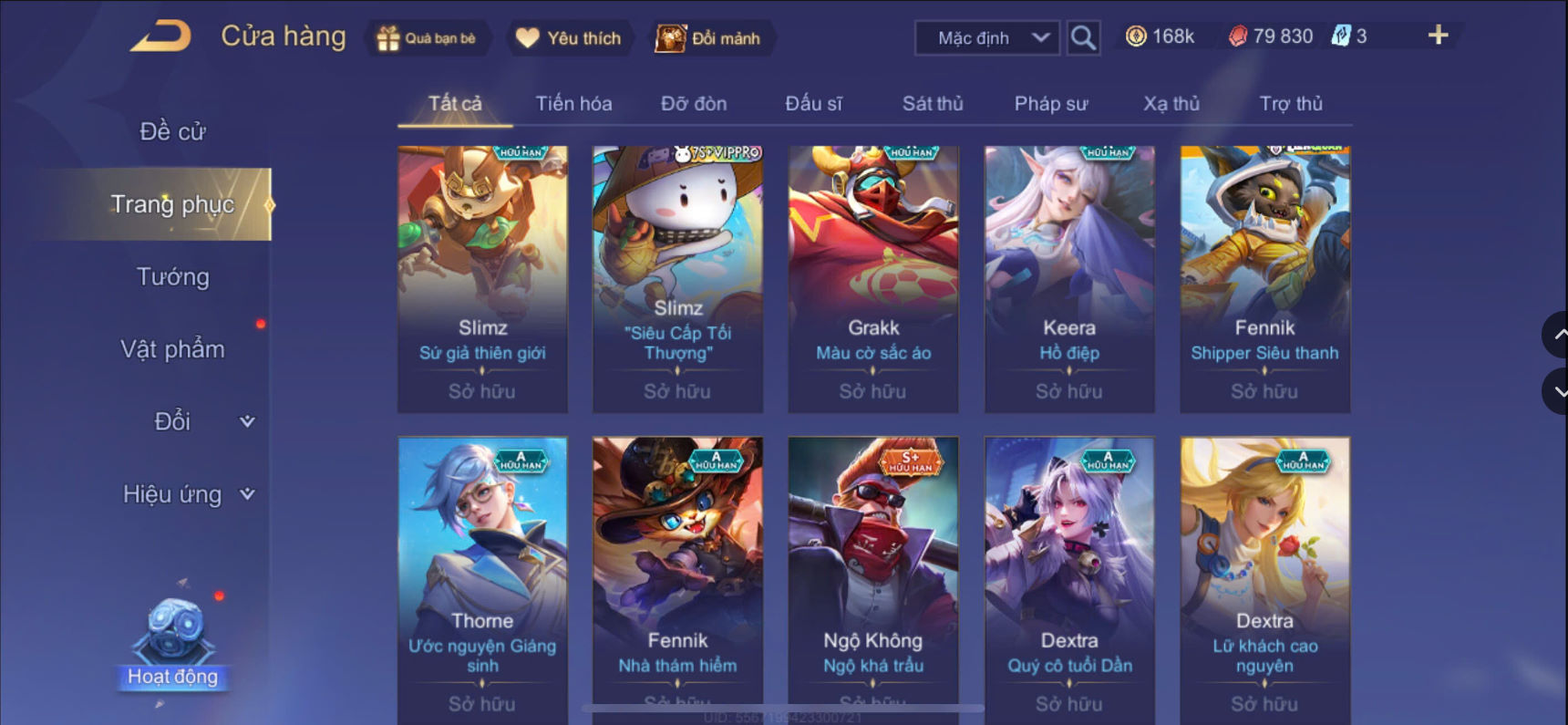
Task: Switch to the Sát thủ tab
Action: pyautogui.click(x=933, y=104)
